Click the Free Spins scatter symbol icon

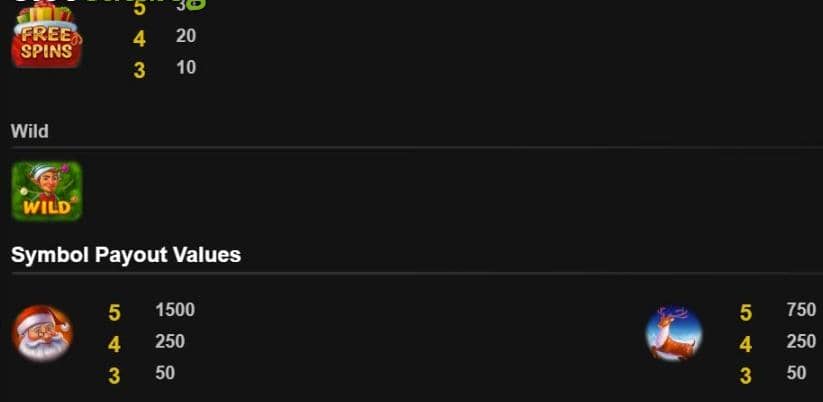point(47,35)
